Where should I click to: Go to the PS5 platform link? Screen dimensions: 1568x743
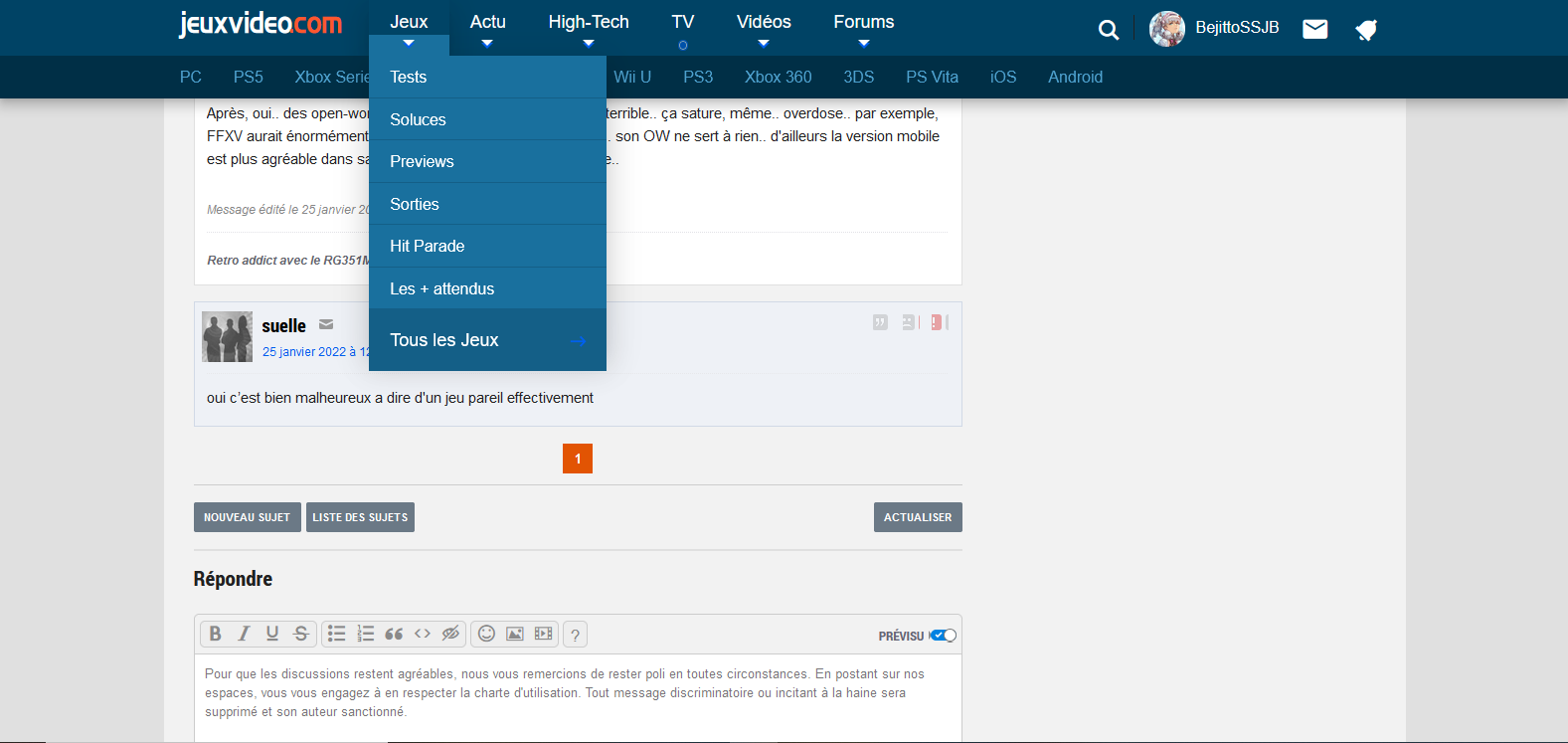(249, 77)
